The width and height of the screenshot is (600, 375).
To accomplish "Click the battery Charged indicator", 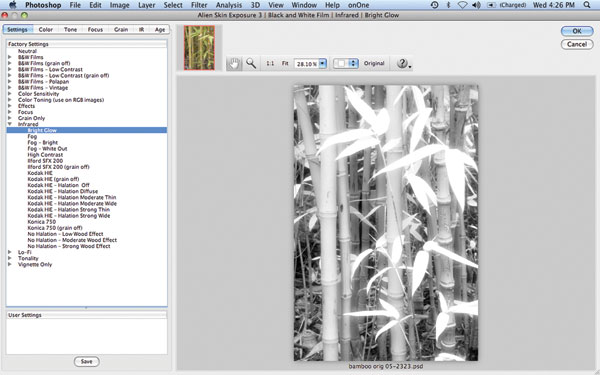I will 507,5.
